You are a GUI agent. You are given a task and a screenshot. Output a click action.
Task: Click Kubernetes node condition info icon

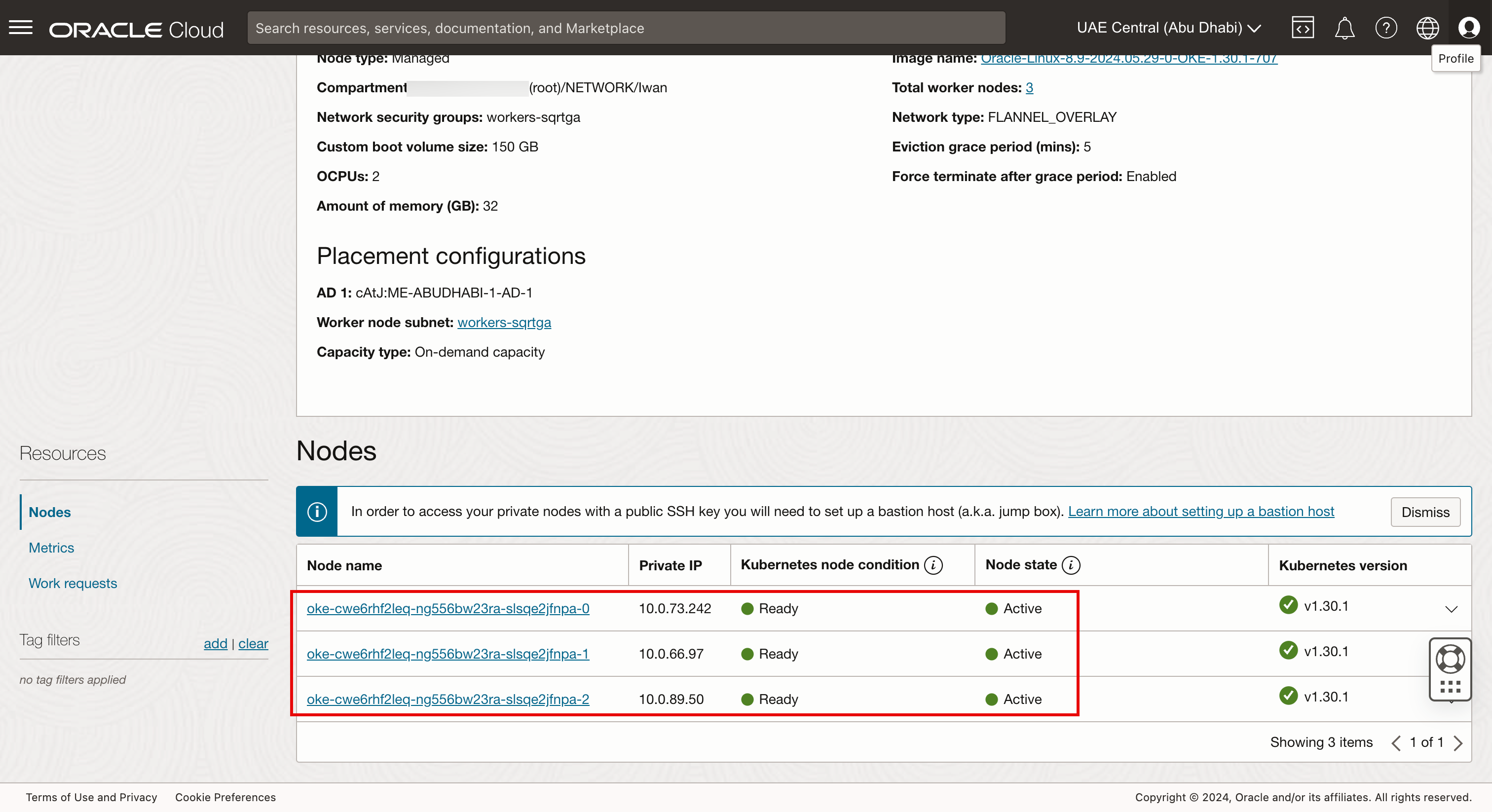(933, 565)
